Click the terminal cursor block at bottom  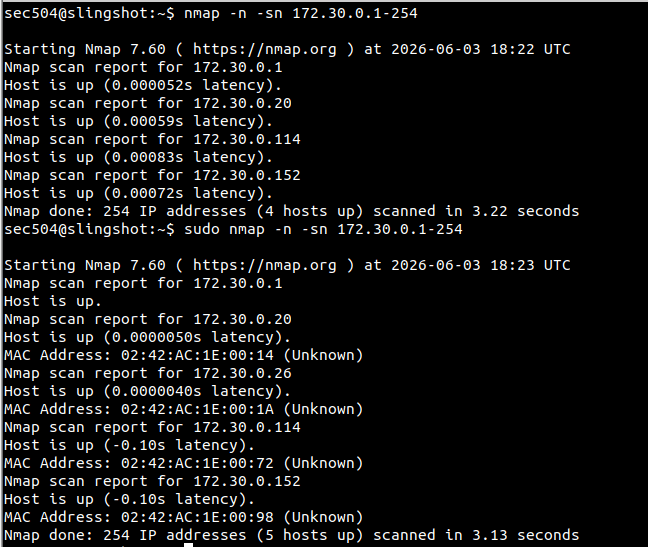(x=188, y=545)
